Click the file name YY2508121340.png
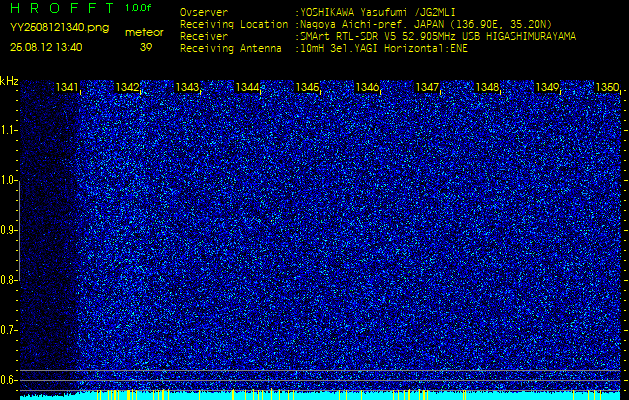 (59, 27)
